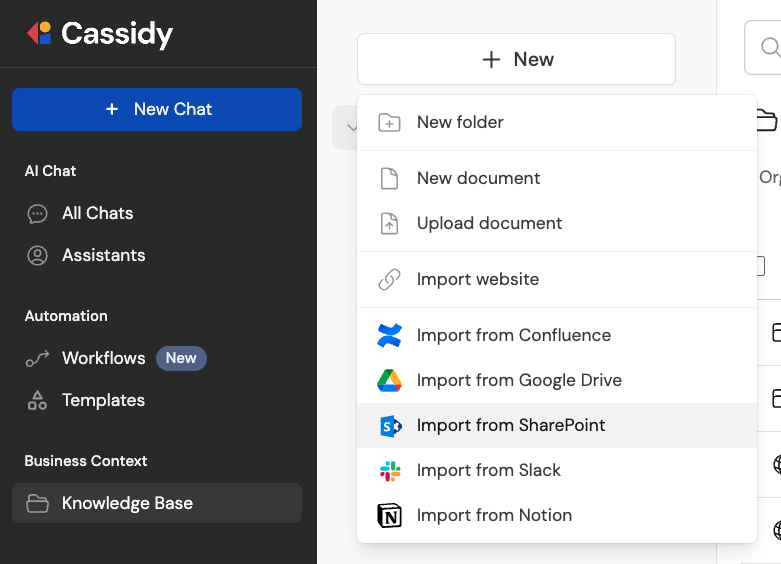Select Upload document
Image resolution: width=781 pixels, height=564 pixels.
click(x=557, y=223)
